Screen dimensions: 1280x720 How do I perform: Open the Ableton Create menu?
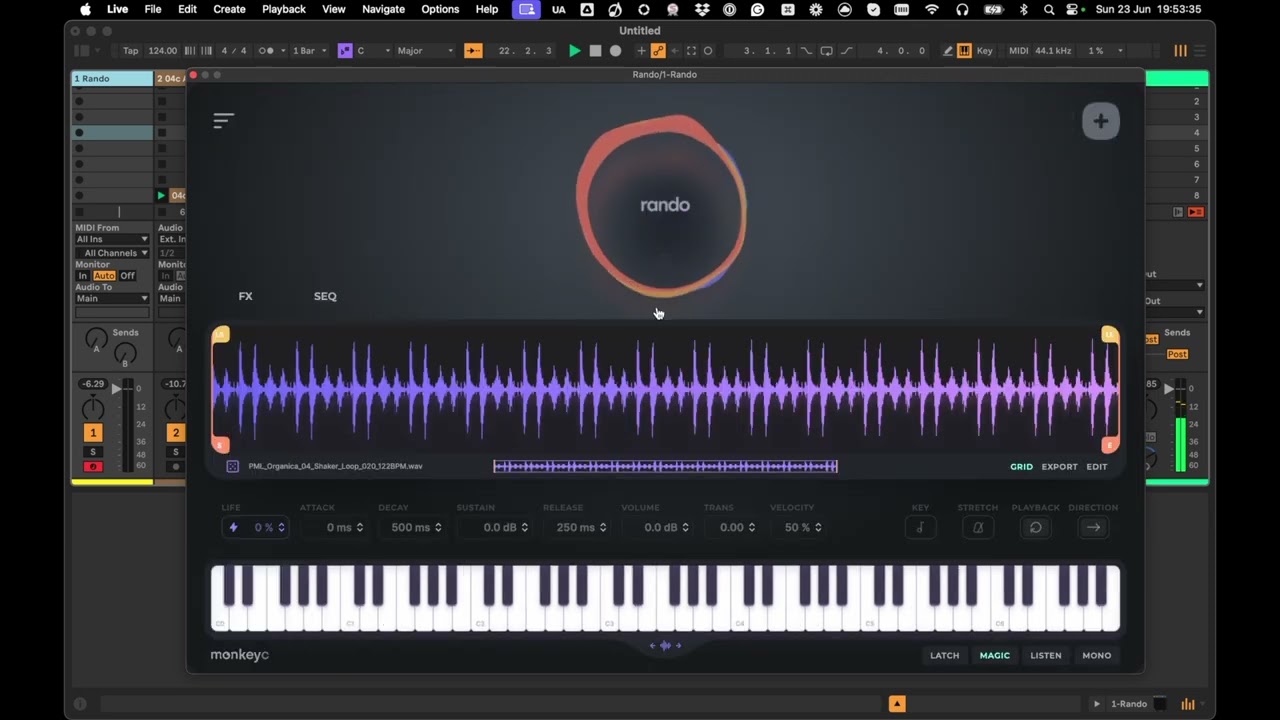click(229, 9)
